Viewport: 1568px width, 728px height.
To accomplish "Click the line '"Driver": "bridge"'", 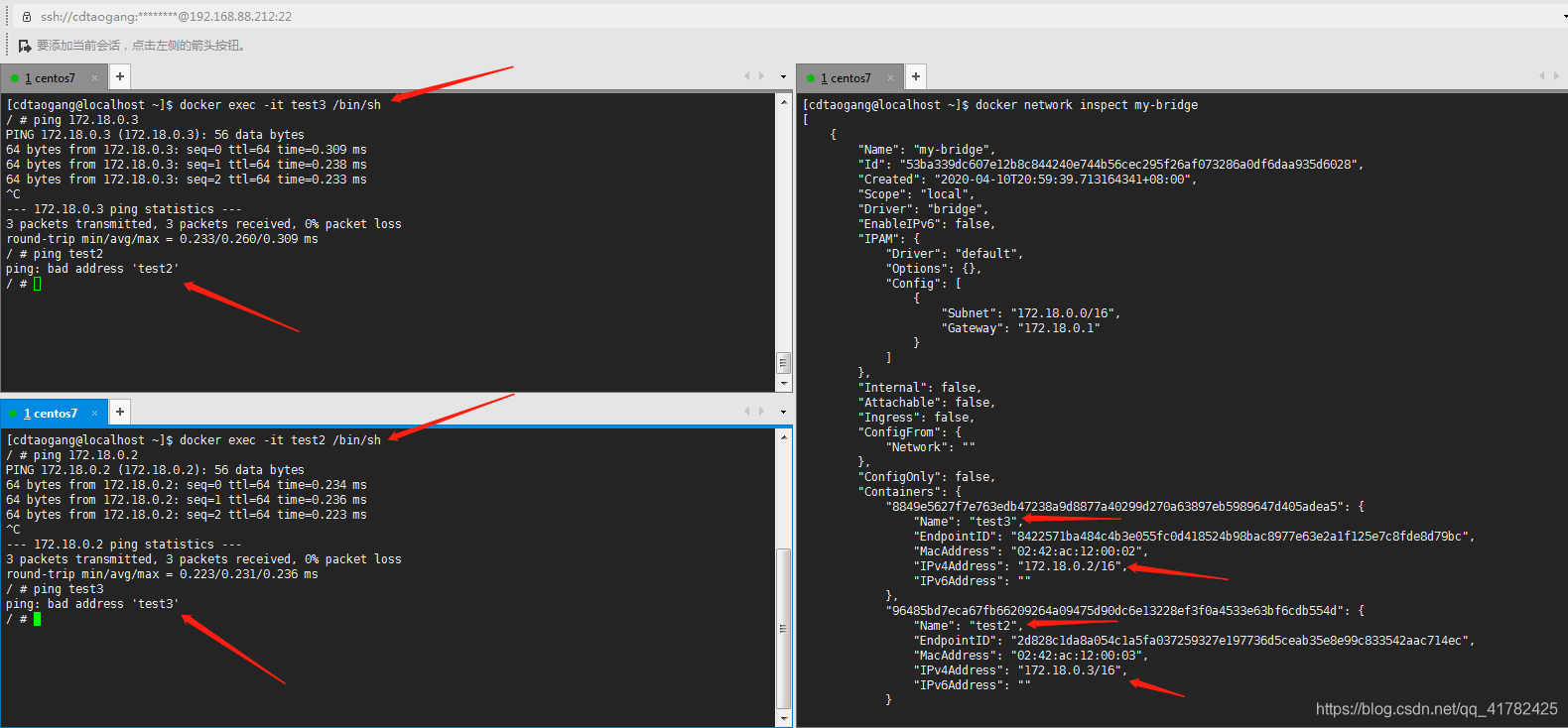I will (923, 209).
